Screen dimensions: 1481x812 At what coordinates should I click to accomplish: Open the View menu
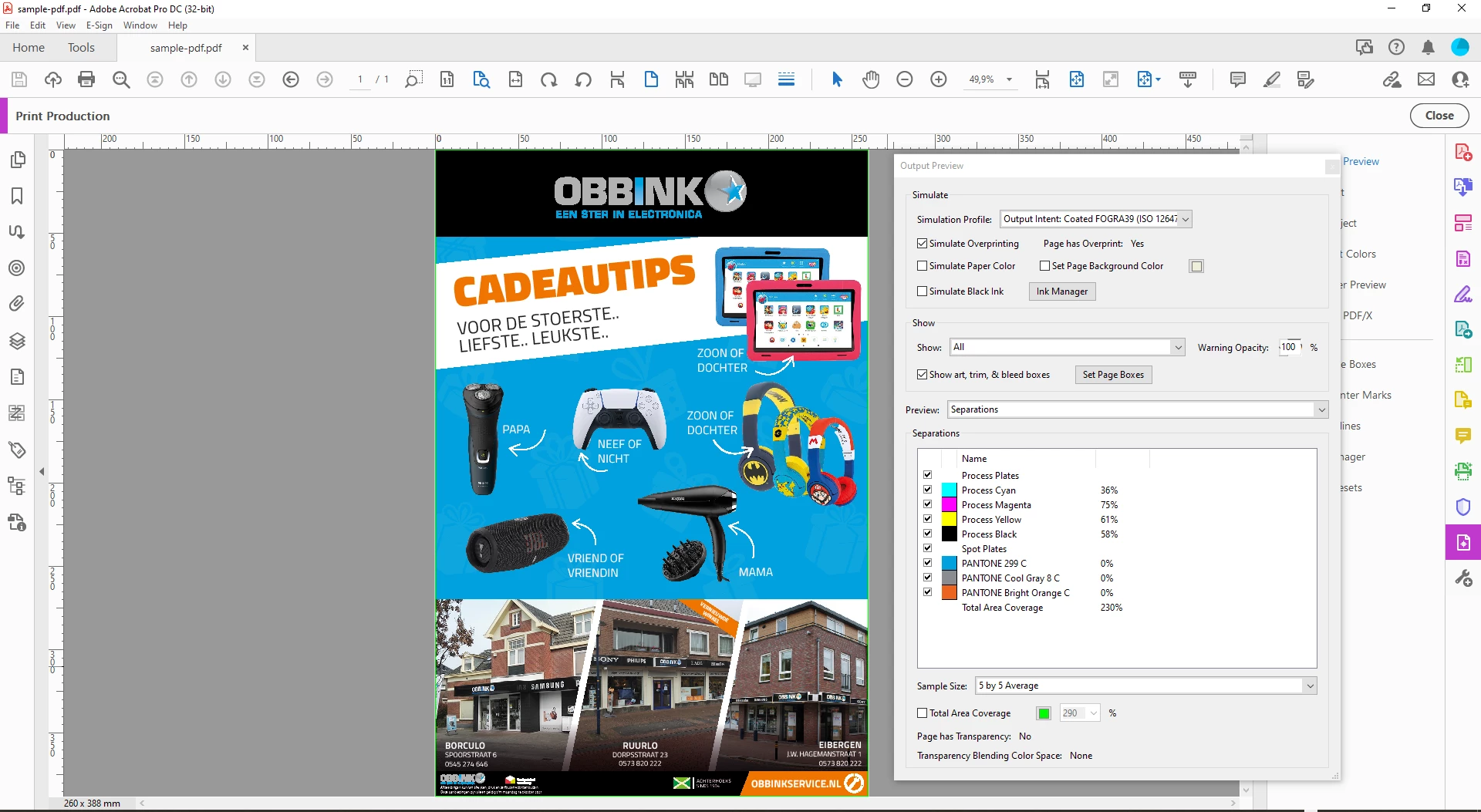(x=66, y=25)
